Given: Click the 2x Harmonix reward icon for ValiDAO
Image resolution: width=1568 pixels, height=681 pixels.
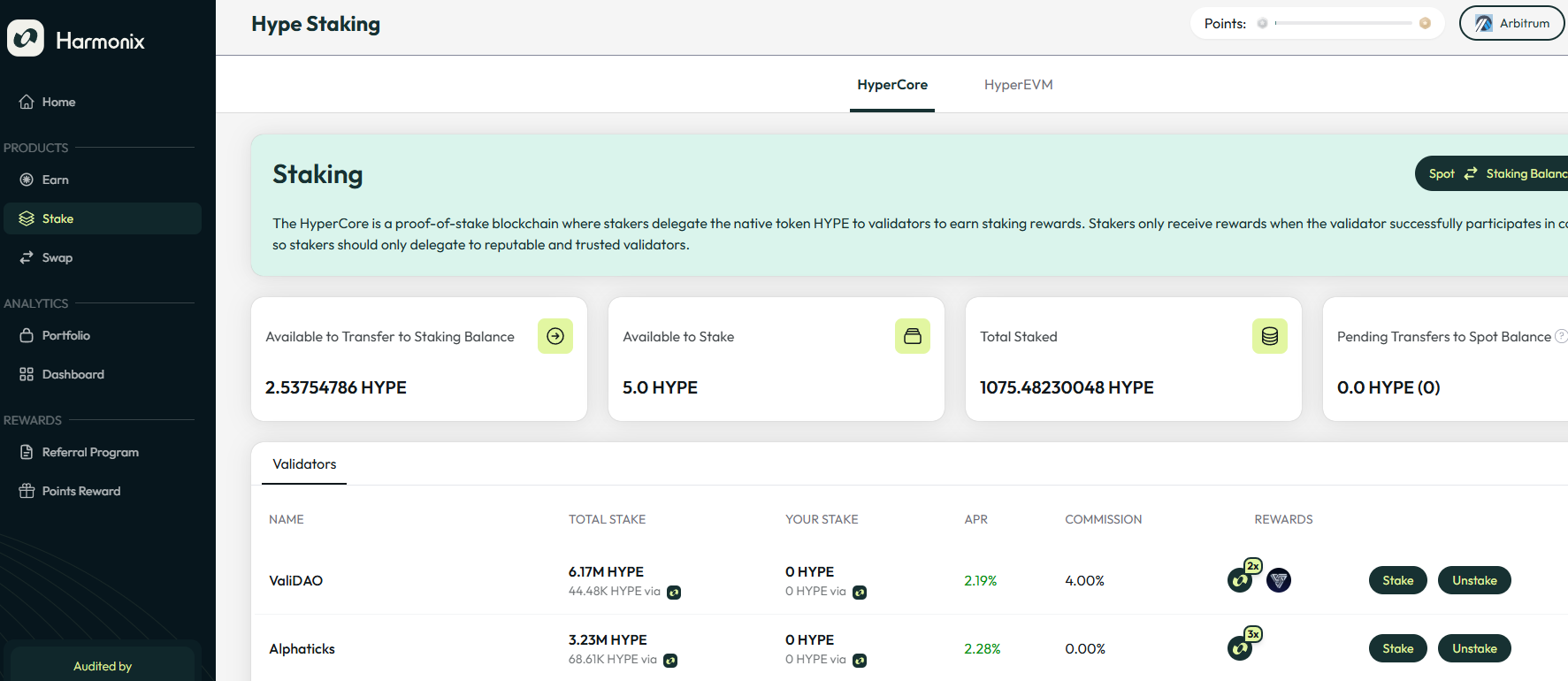Looking at the screenshot, I should click(1241, 580).
